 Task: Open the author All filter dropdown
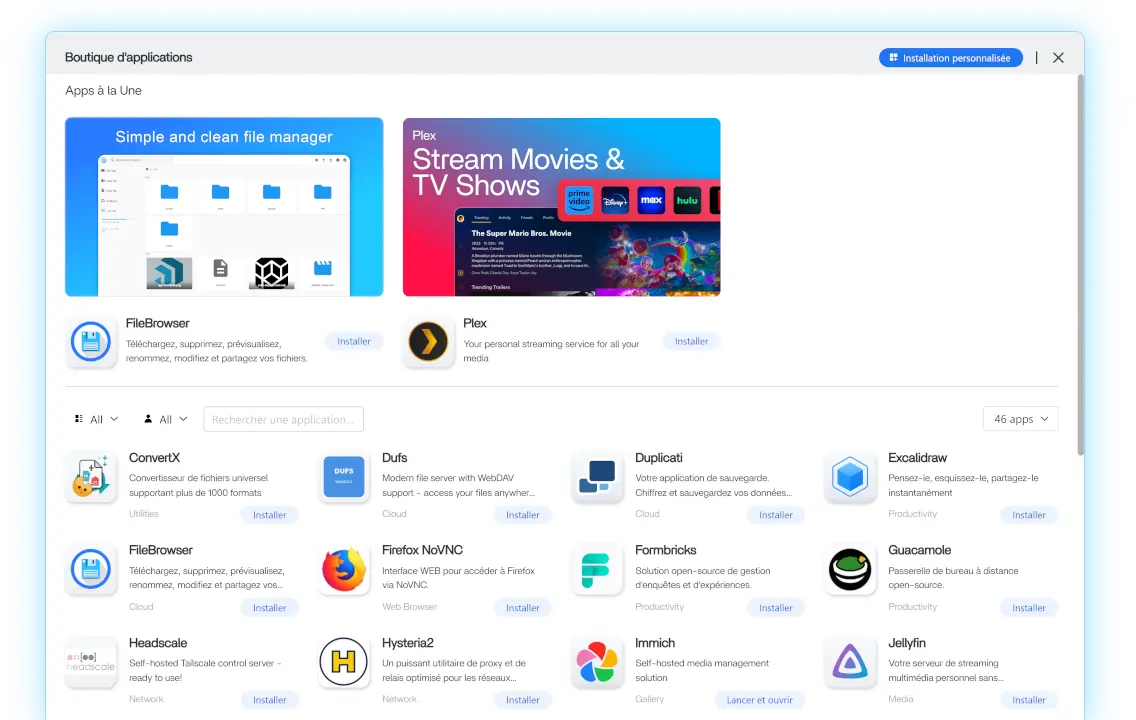tap(166, 419)
